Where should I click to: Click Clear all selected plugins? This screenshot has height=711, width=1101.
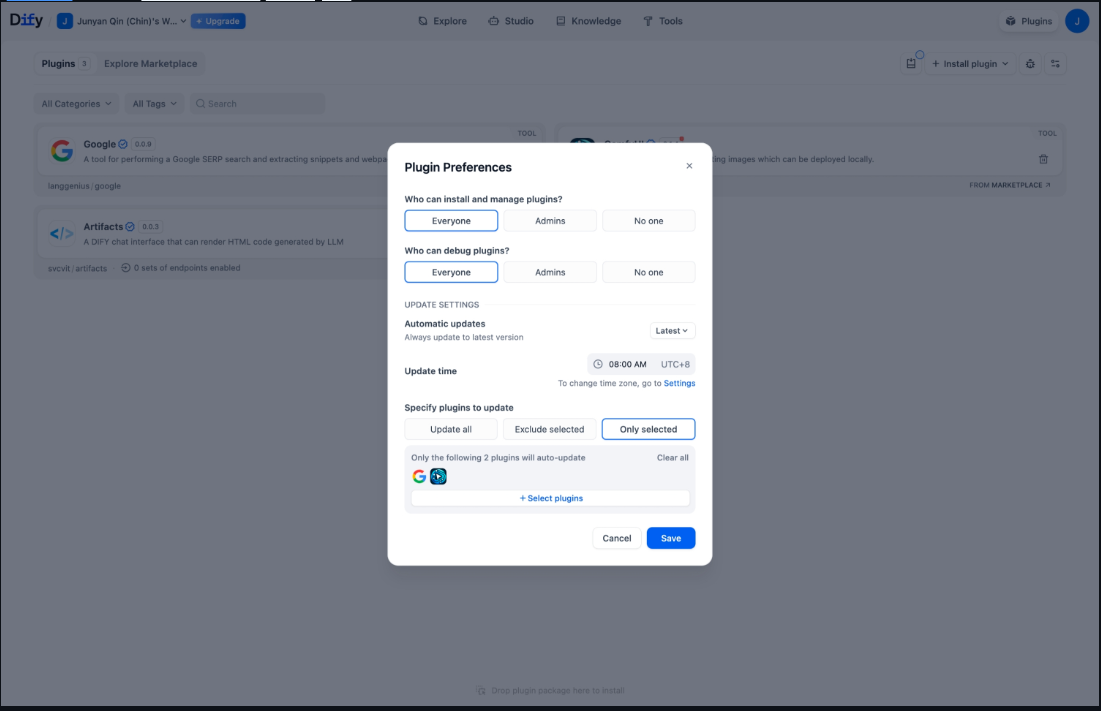tap(673, 458)
